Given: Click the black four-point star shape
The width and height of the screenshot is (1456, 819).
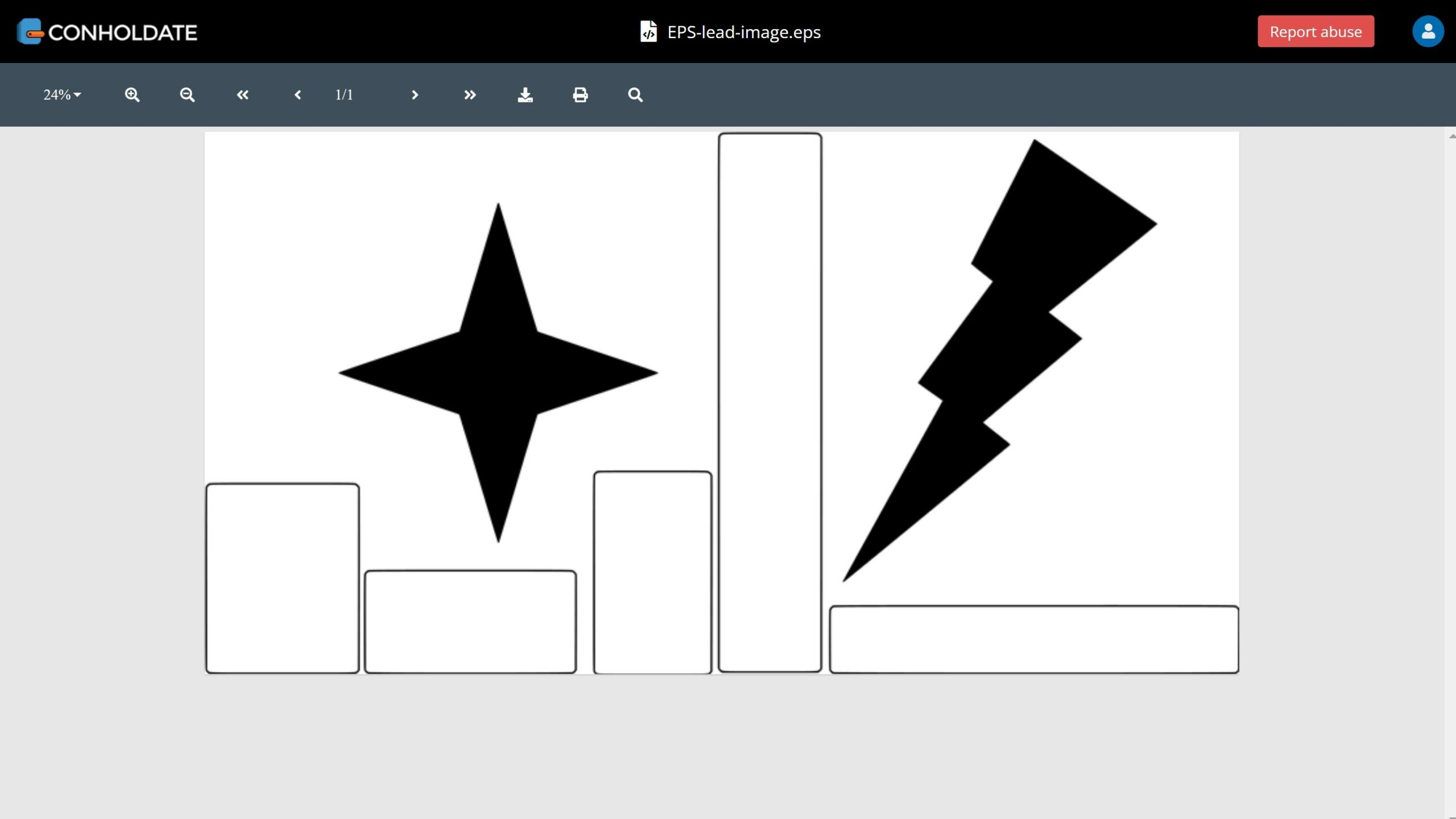Looking at the screenshot, I should pos(498,373).
